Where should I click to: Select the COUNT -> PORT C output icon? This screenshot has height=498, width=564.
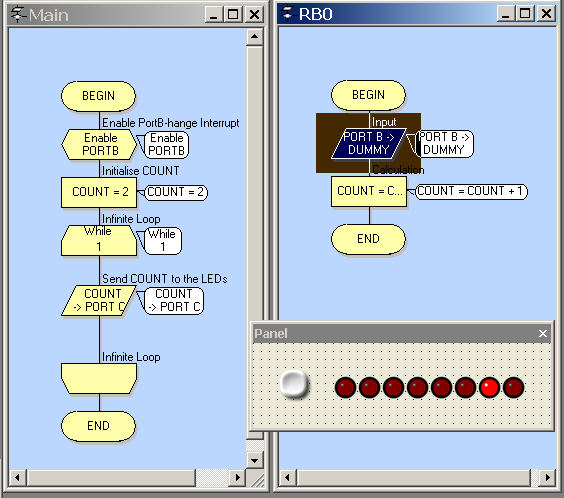[x=99, y=300]
